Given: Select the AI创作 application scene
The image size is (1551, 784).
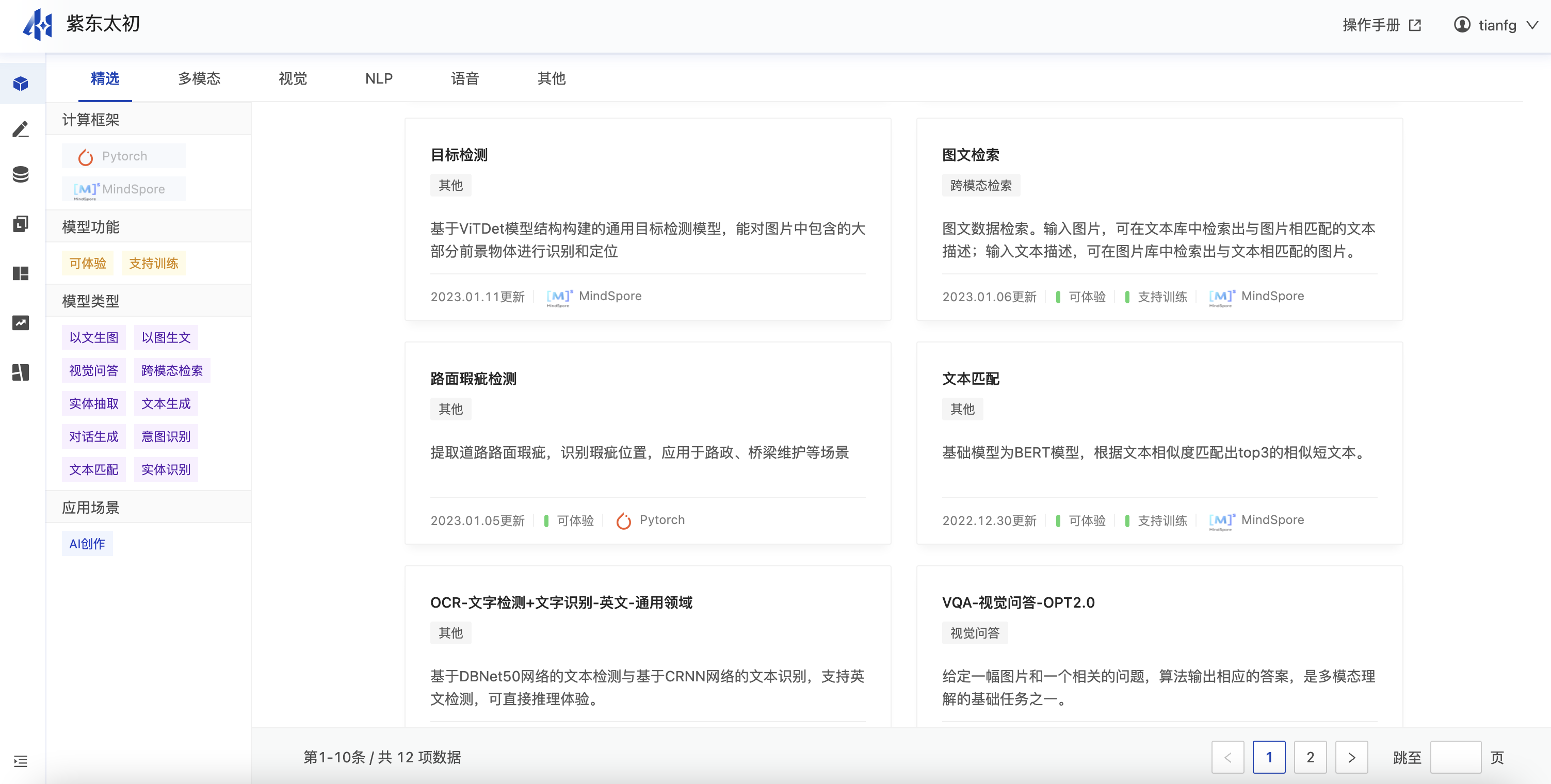Looking at the screenshot, I should pyautogui.click(x=87, y=544).
